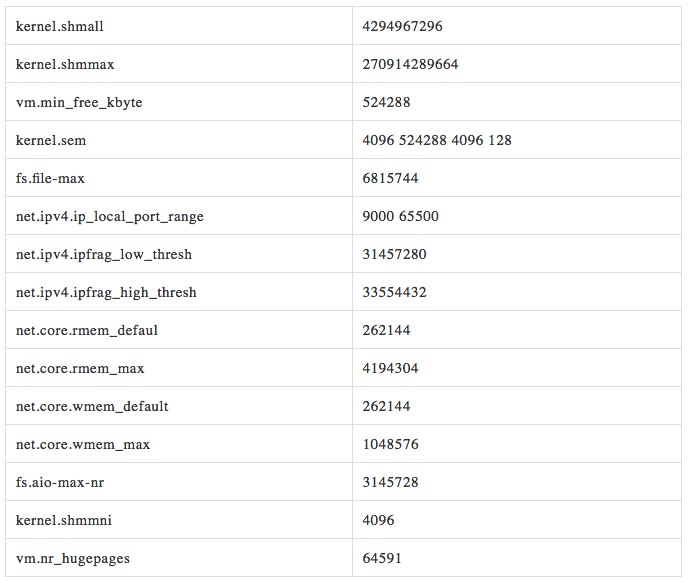
Task: Select the value 4194304
Action: (x=390, y=368)
